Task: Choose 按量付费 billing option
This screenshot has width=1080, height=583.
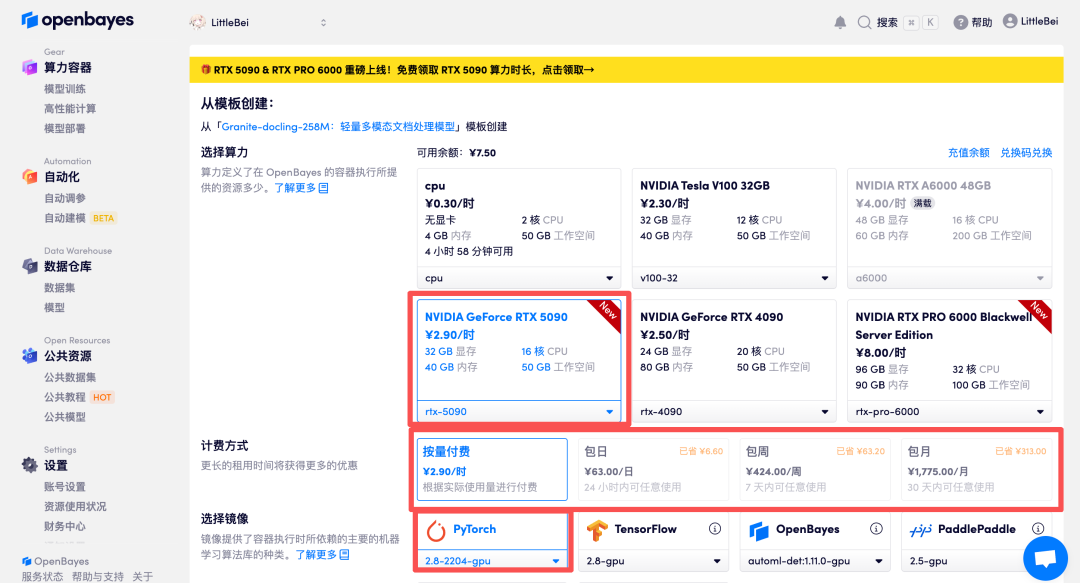Action: click(x=492, y=469)
